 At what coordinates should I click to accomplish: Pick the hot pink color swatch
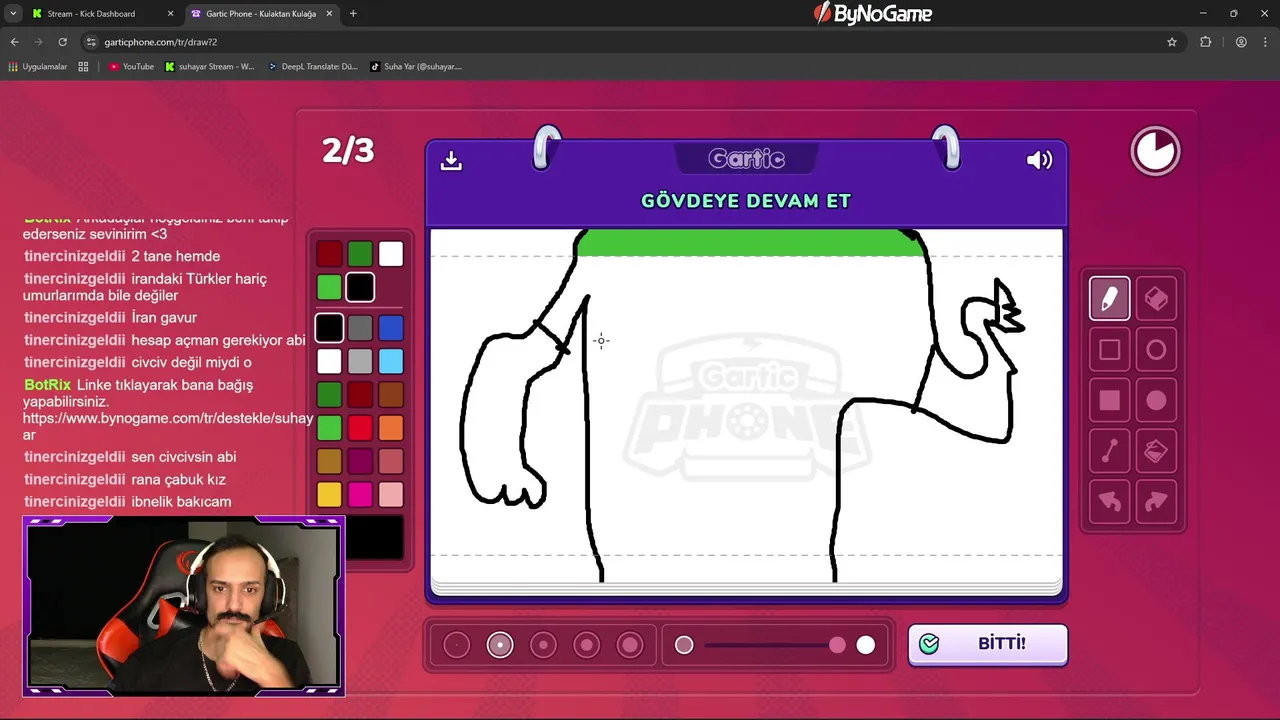[360, 494]
